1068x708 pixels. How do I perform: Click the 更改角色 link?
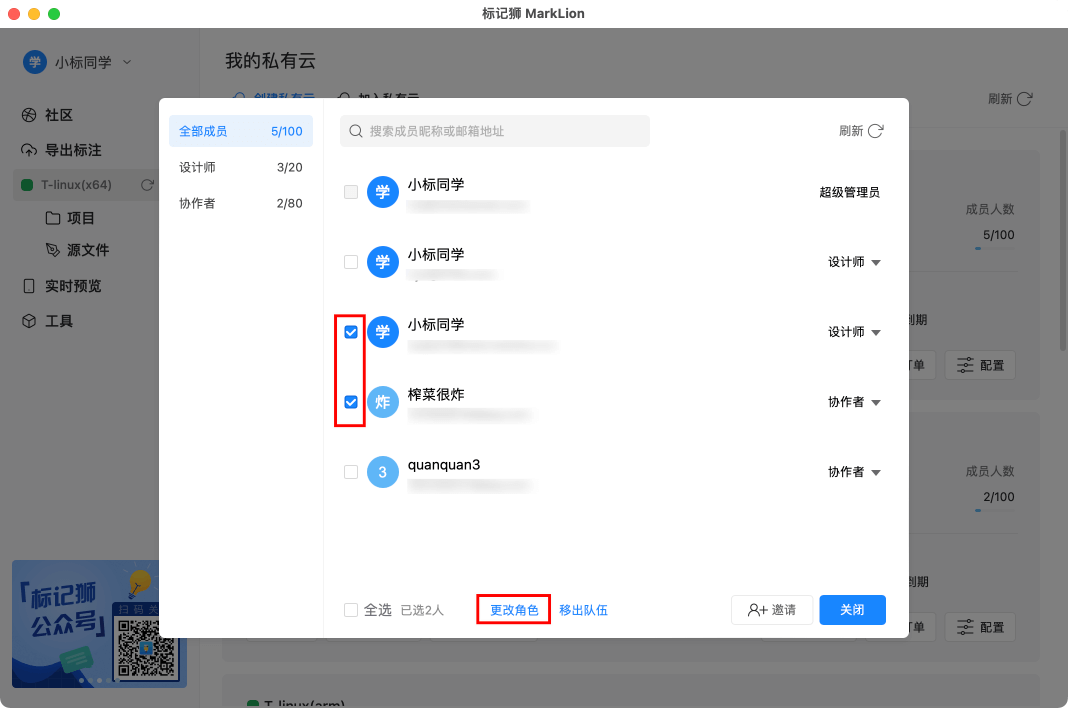coord(514,610)
